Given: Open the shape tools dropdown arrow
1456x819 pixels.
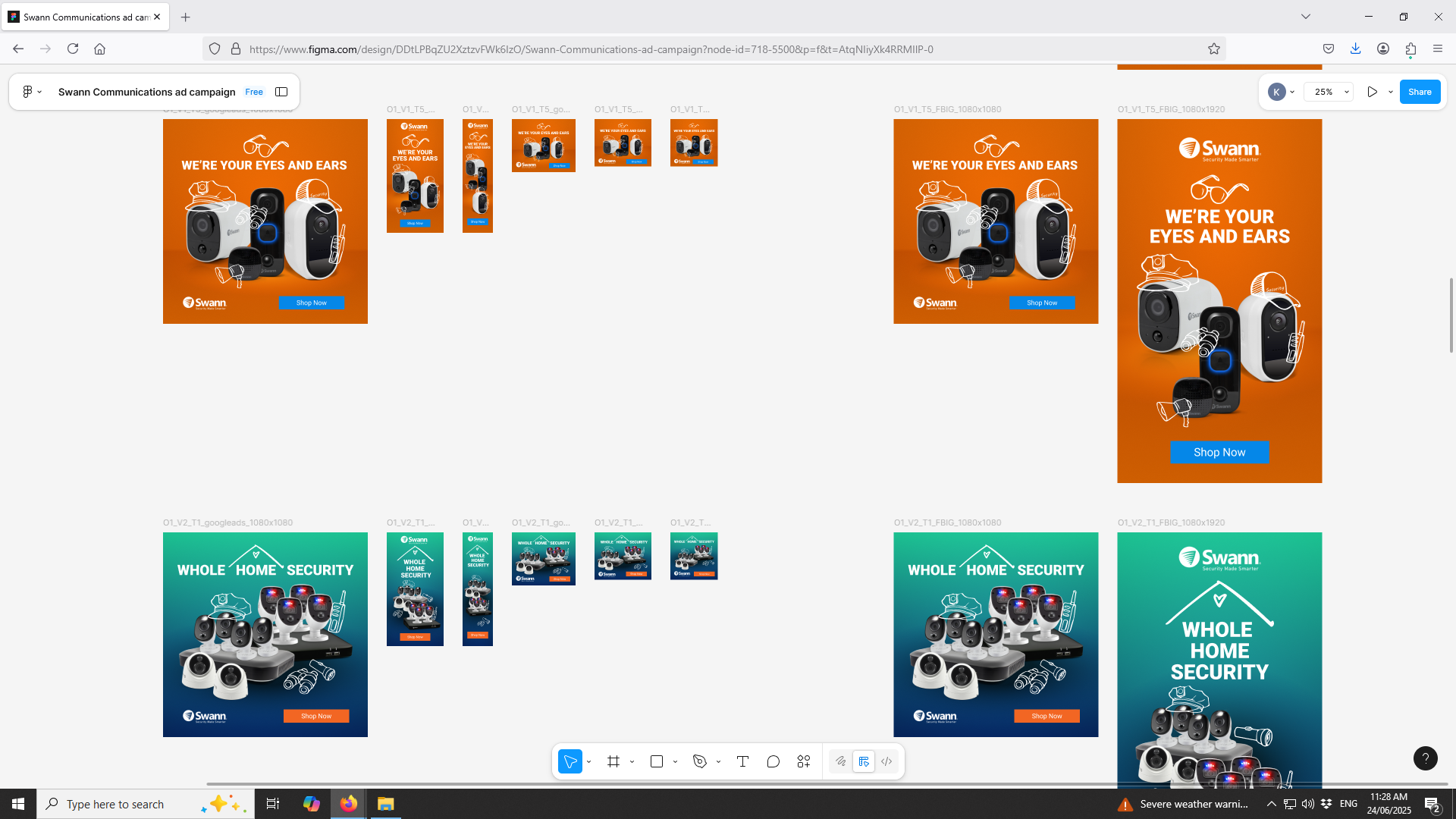Looking at the screenshot, I should 675,761.
